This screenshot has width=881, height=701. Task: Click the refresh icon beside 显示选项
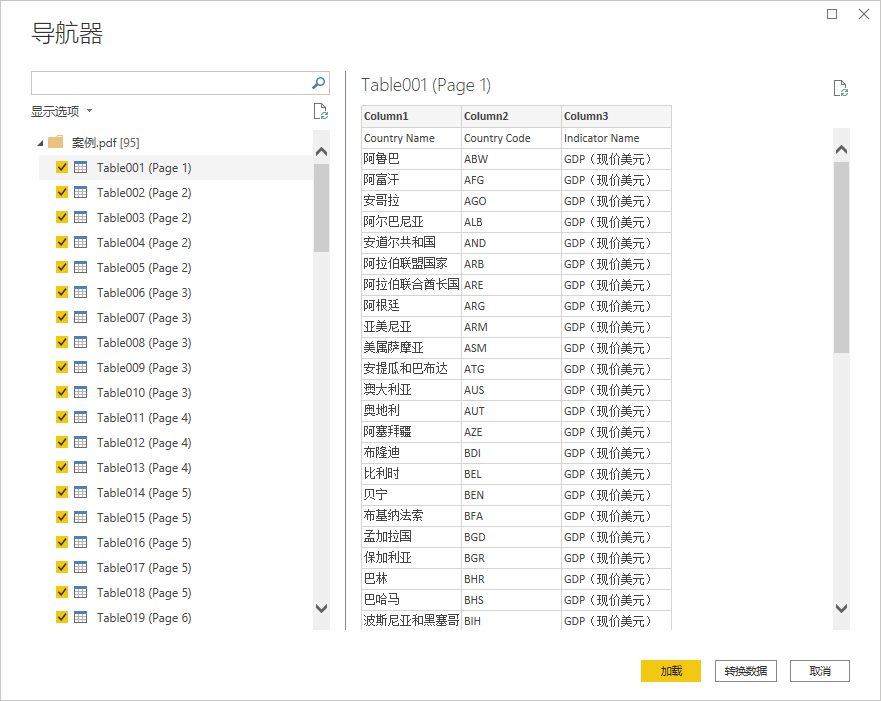(x=320, y=111)
